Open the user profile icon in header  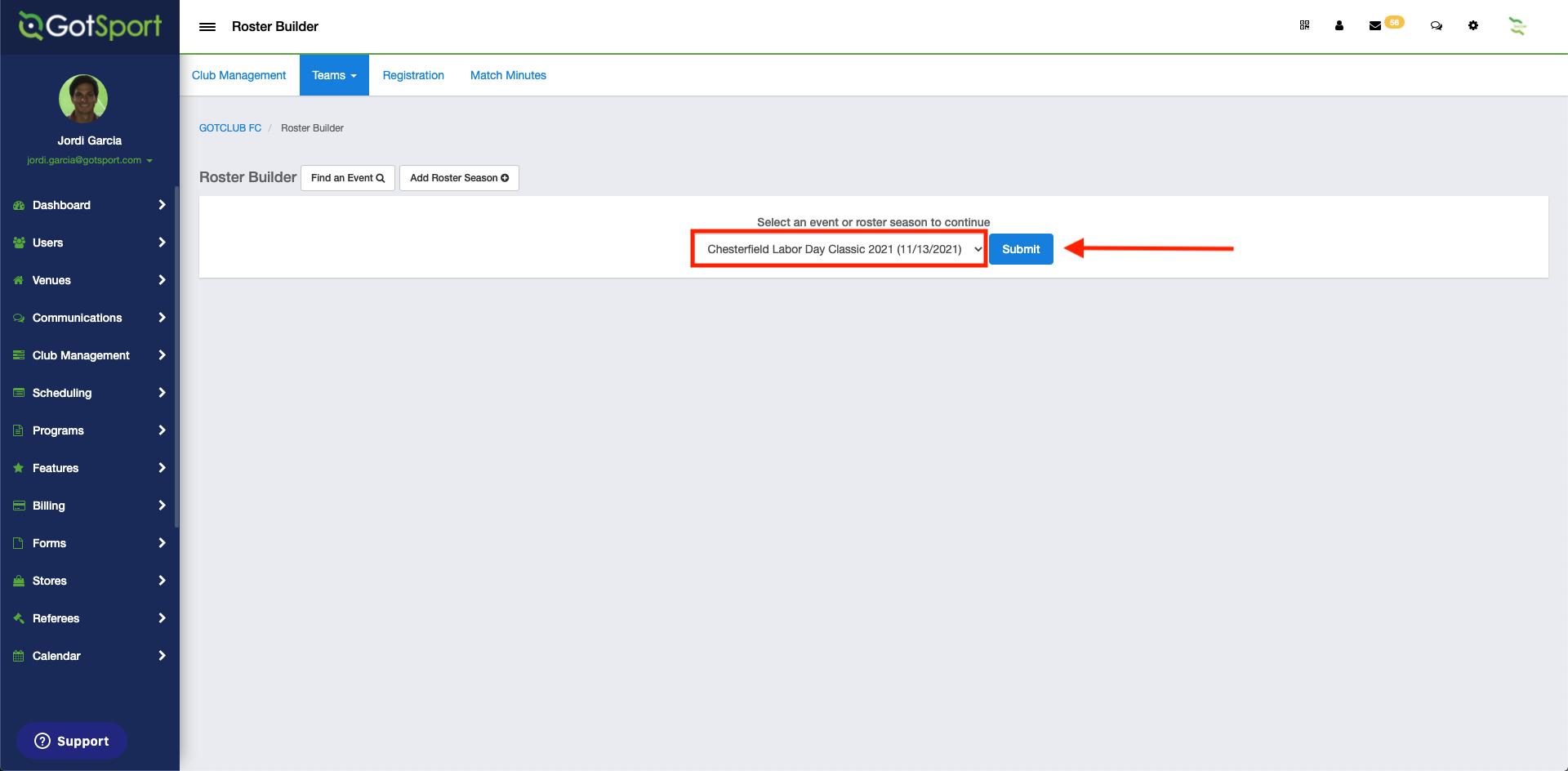(x=1339, y=25)
